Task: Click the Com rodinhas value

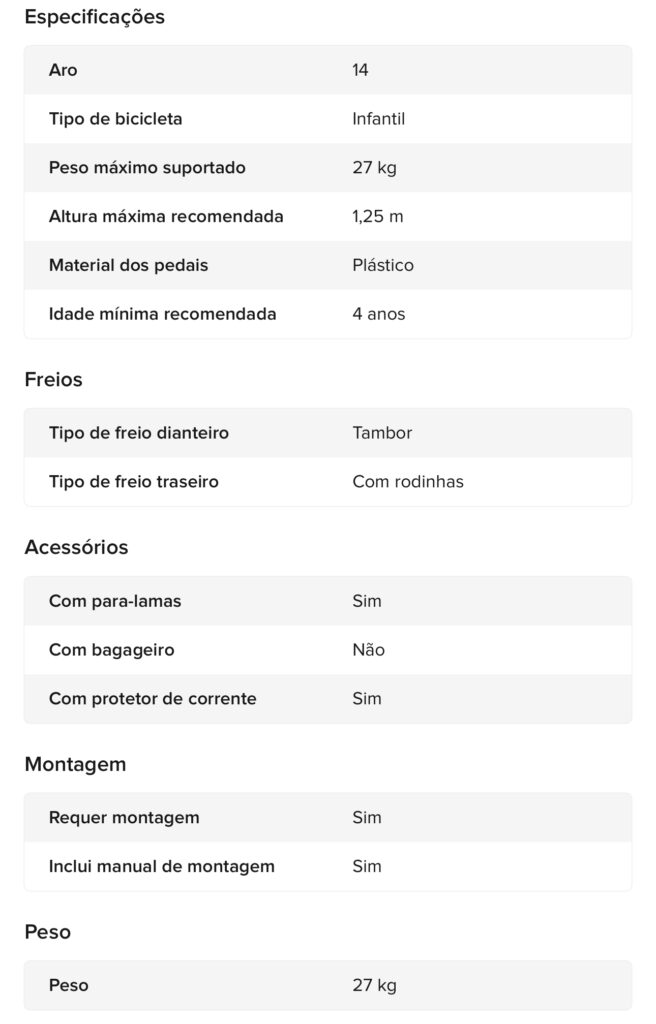Action: click(x=408, y=482)
